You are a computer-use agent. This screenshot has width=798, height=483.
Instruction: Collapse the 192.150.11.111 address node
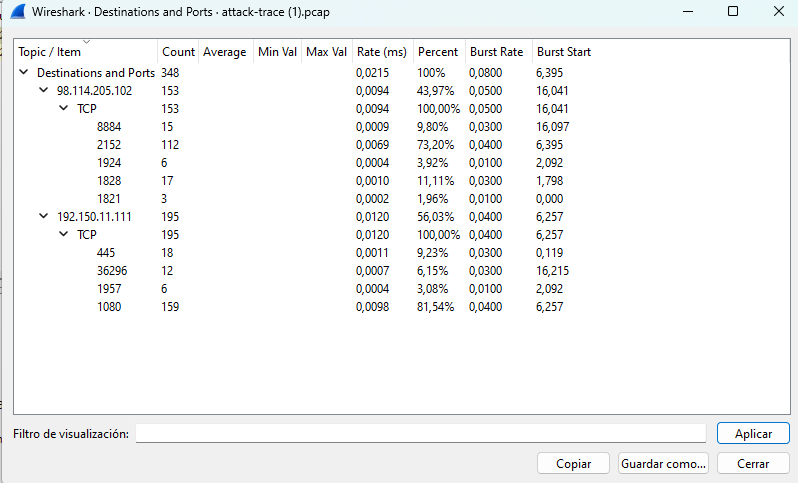click(43, 217)
